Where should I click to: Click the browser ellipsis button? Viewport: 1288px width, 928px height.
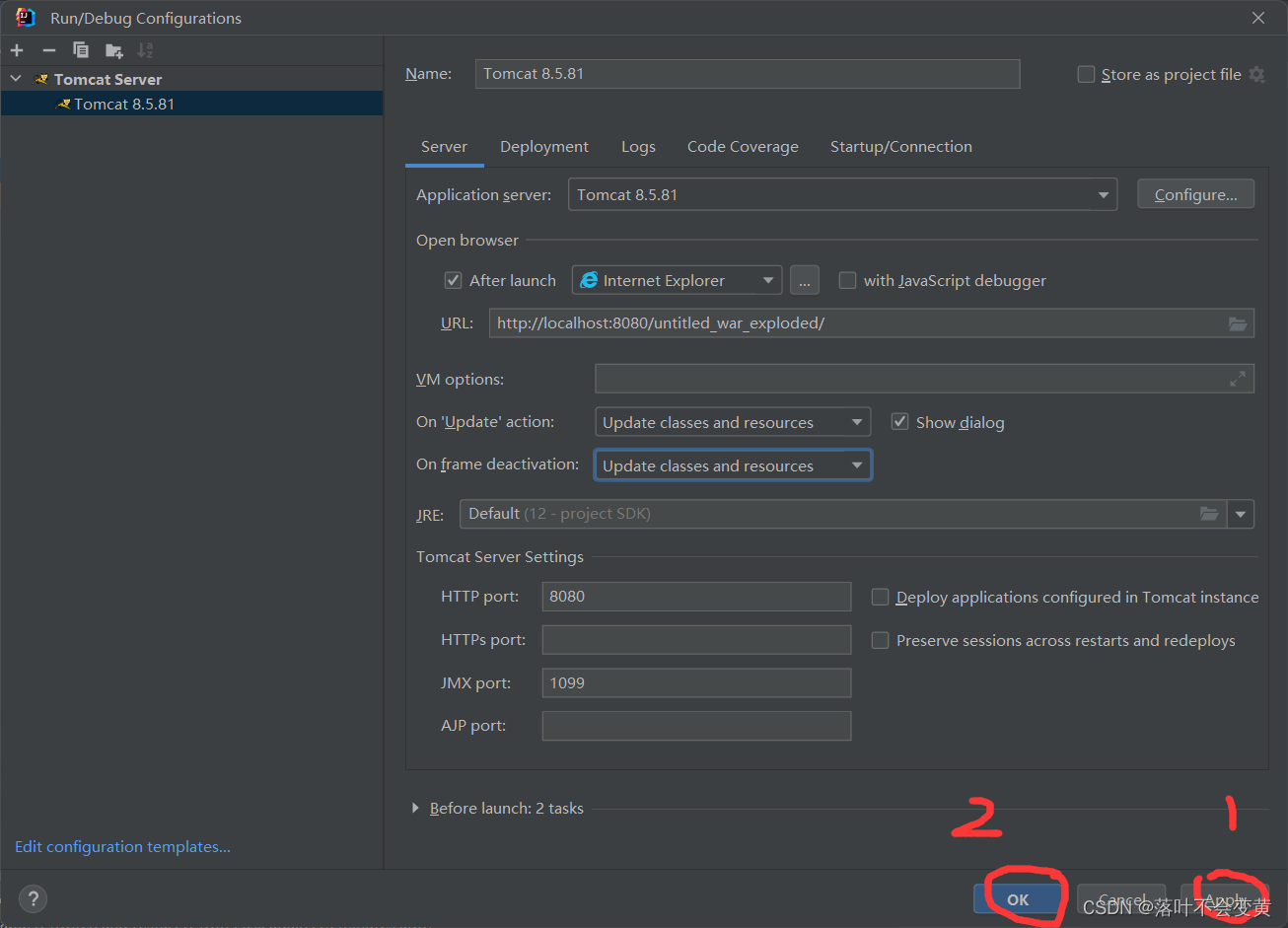[805, 280]
